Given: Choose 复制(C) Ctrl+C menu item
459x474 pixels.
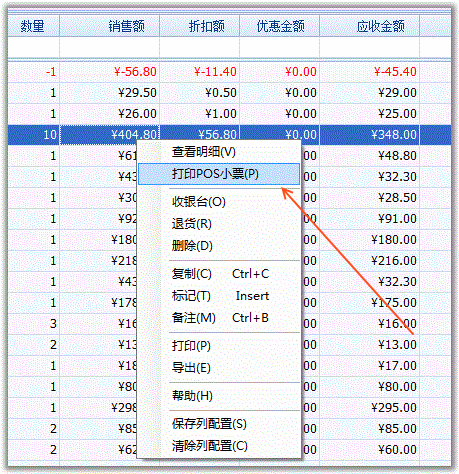Looking at the screenshot, I should click(219, 274).
